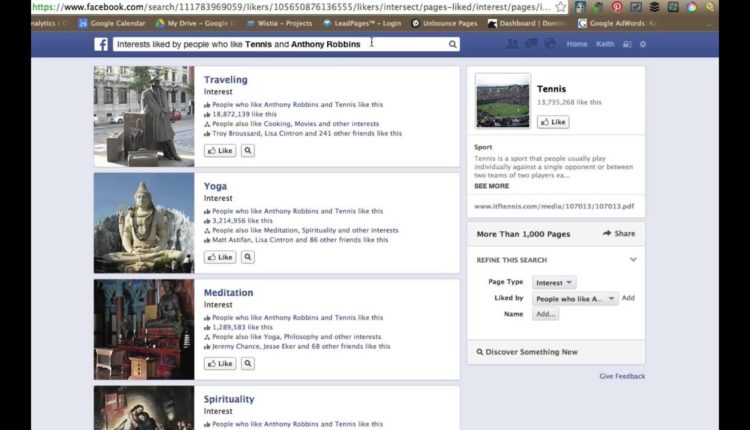Search similar to Traveling magnifier button
Image resolution: width=750 pixels, height=430 pixels.
pos(248,151)
